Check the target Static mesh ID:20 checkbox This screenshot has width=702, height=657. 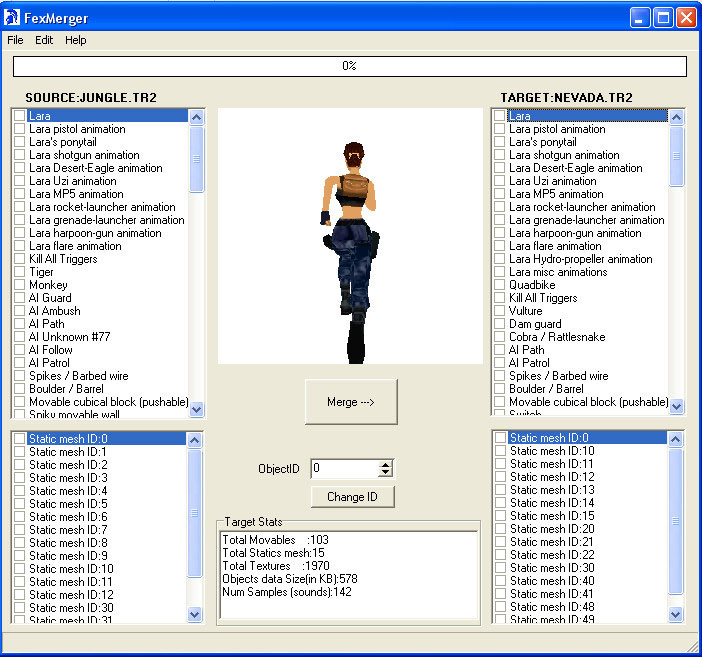click(501, 529)
